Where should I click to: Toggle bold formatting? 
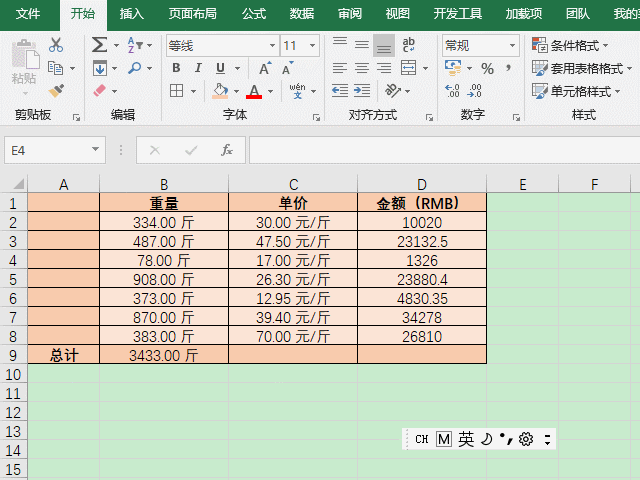point(176,68)
